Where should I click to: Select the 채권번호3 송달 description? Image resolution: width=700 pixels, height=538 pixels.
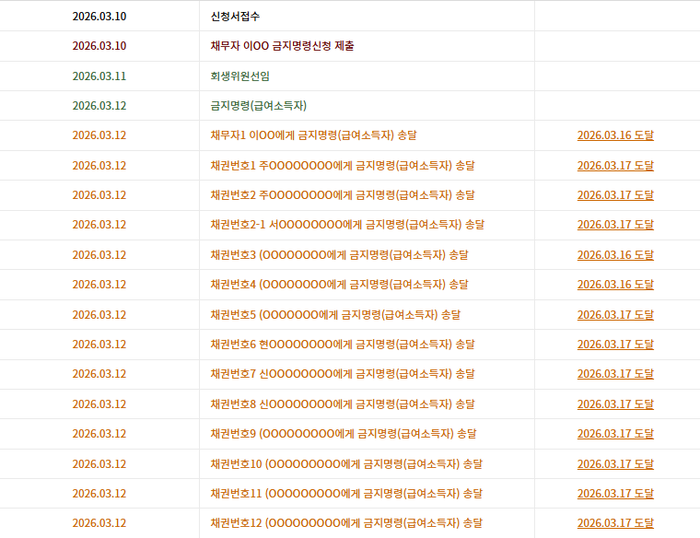[x=339, y=255]
